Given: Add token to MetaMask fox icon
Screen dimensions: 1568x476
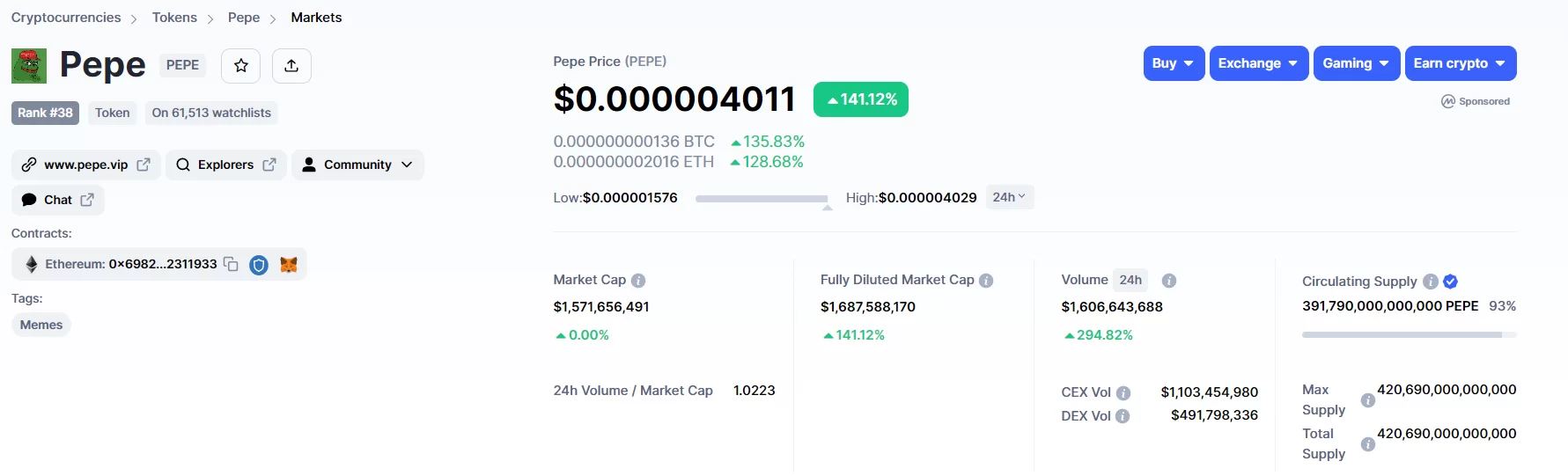Looking at the screenshot, I should click(289, 265).
